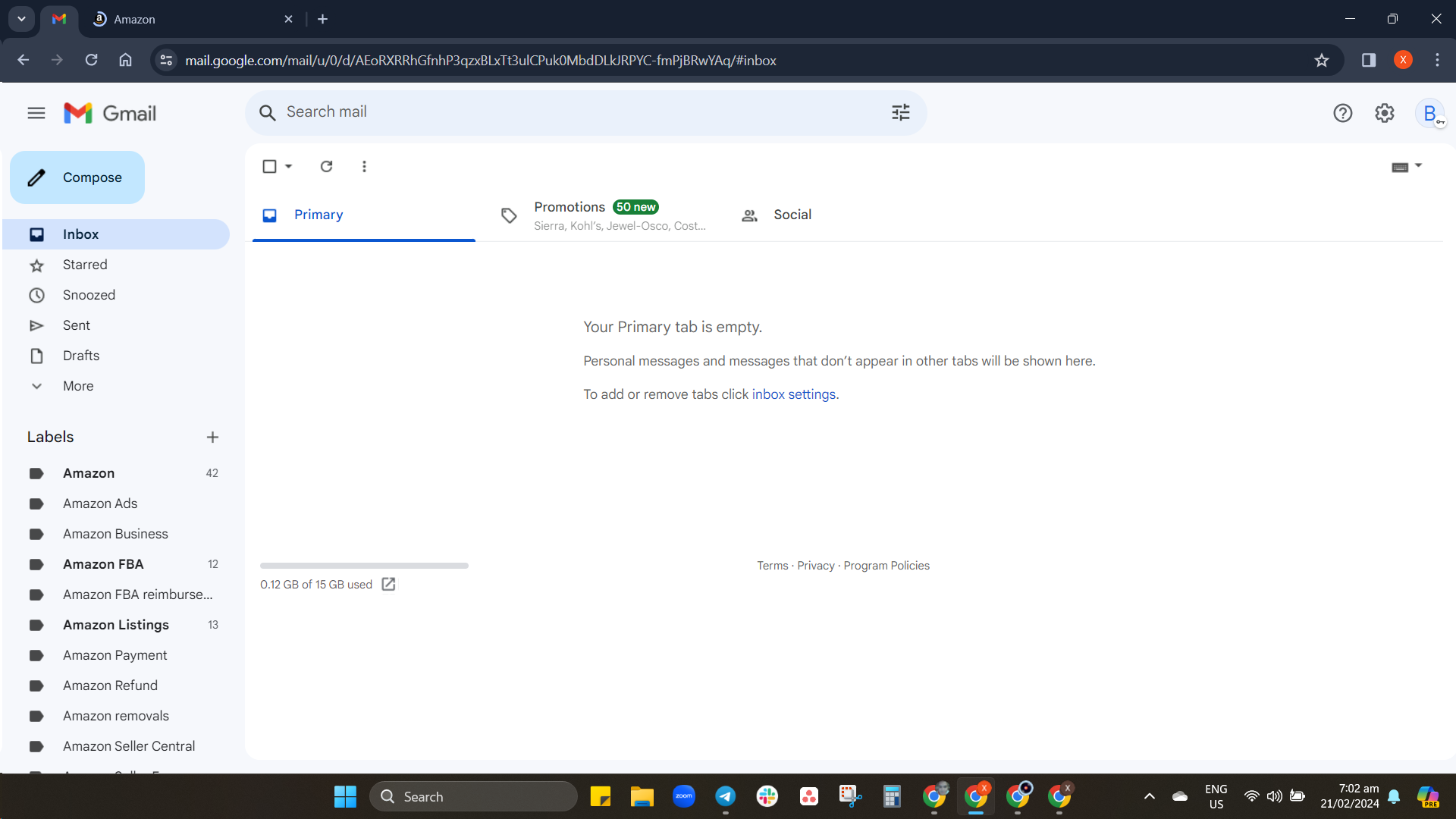Close the Amazon browser tab
The height and width of the screenshot is (819, 1456).
(x=288, y=19)
